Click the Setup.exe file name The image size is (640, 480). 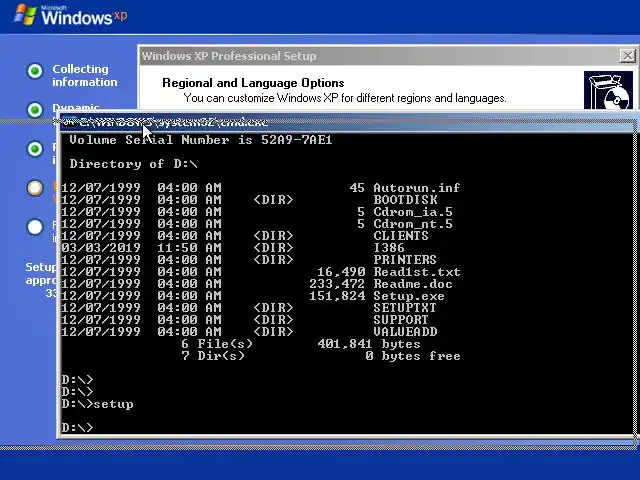click(409, 296)
